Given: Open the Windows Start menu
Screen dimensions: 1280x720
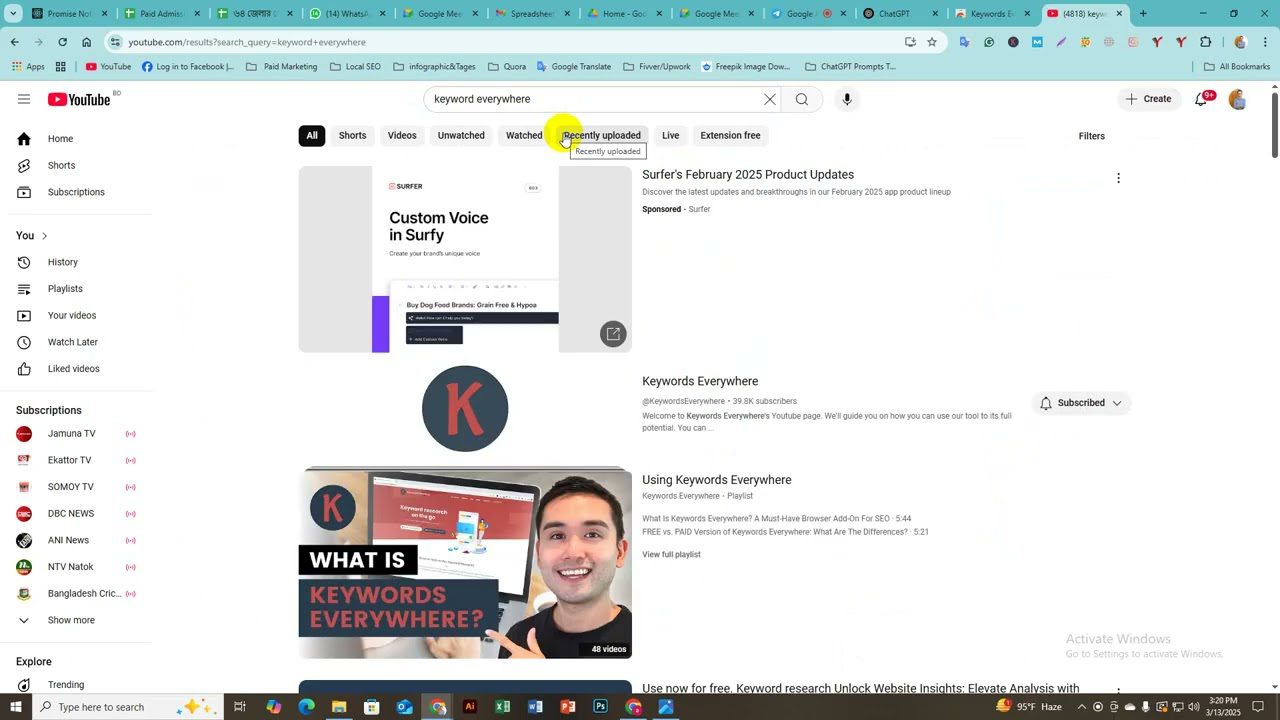Looking at the screenshot, I should (15, 707).
